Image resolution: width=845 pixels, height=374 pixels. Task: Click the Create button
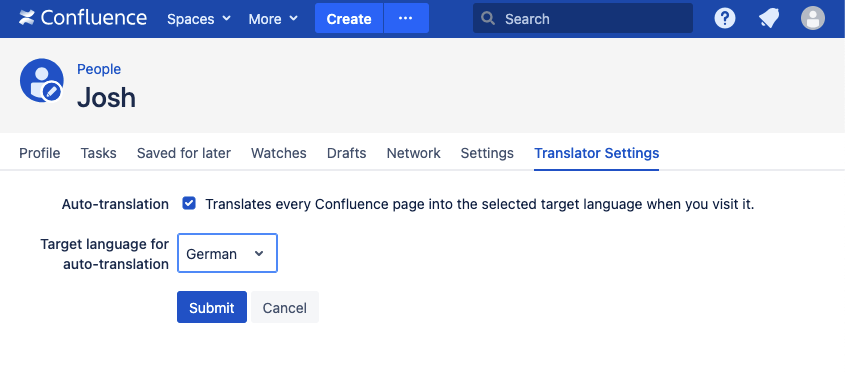point(349,18)
